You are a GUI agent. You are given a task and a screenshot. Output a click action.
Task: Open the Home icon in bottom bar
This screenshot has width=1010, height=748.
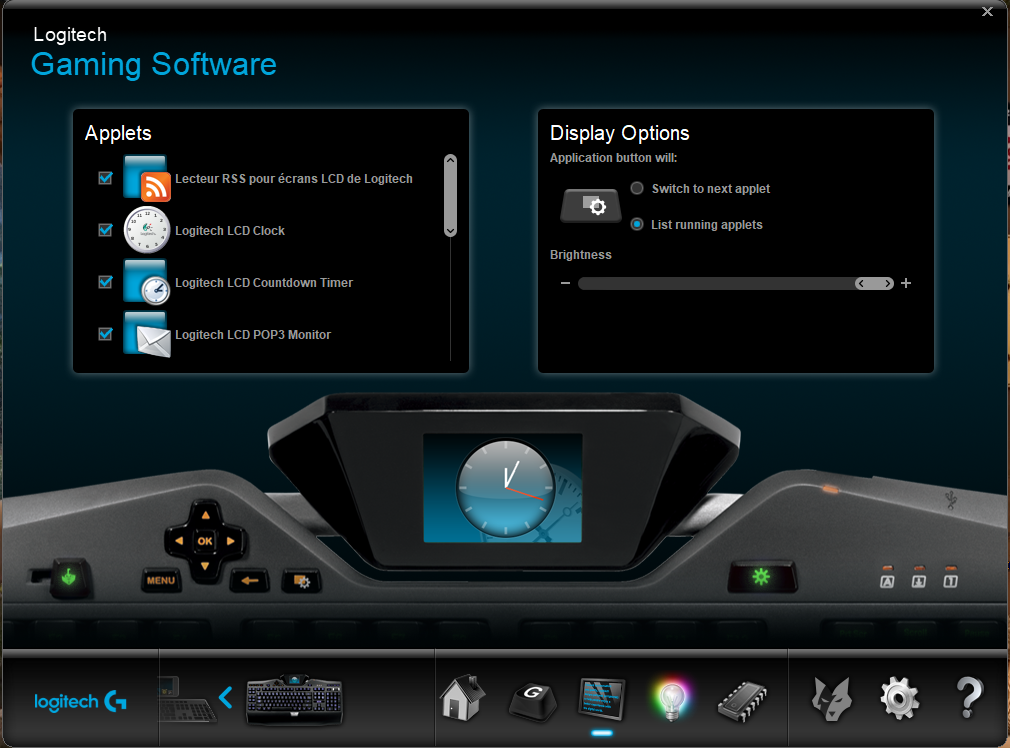[x=462, y=698]
